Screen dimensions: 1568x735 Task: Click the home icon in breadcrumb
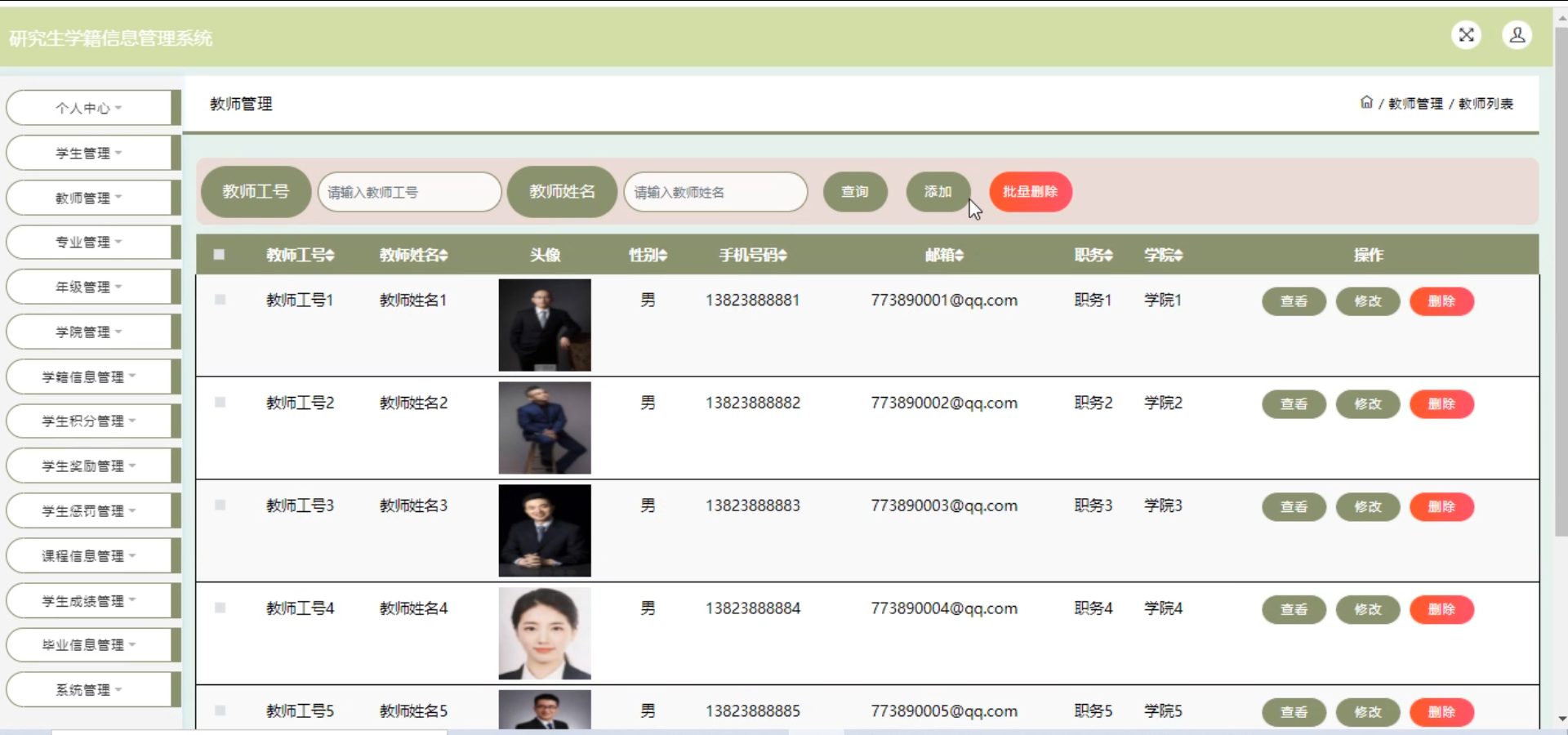click(1366, 102)
